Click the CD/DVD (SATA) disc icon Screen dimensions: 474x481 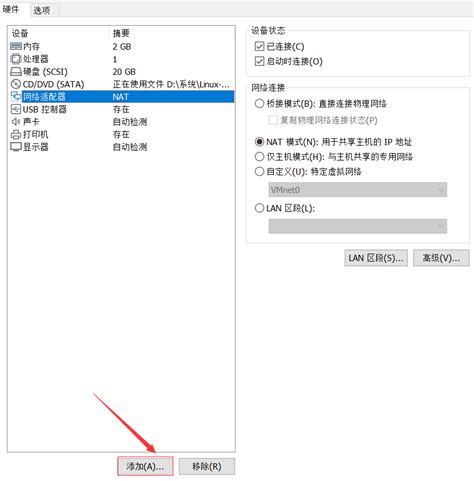click(16, 84)
